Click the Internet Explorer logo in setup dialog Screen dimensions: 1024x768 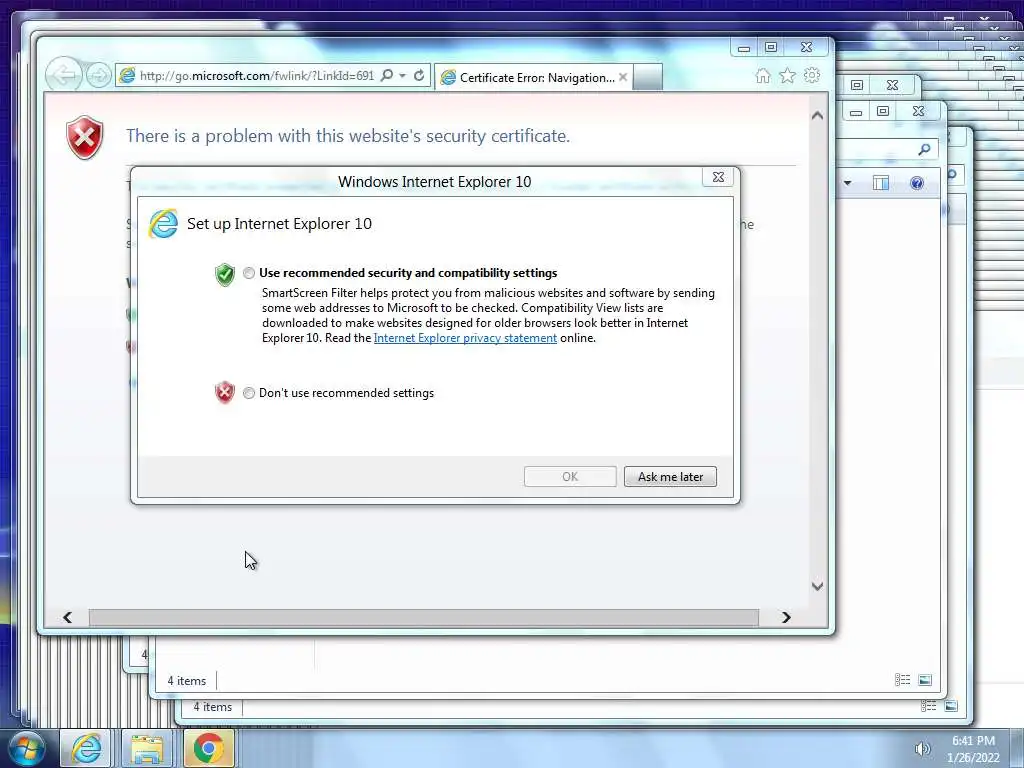coord(163,224)
